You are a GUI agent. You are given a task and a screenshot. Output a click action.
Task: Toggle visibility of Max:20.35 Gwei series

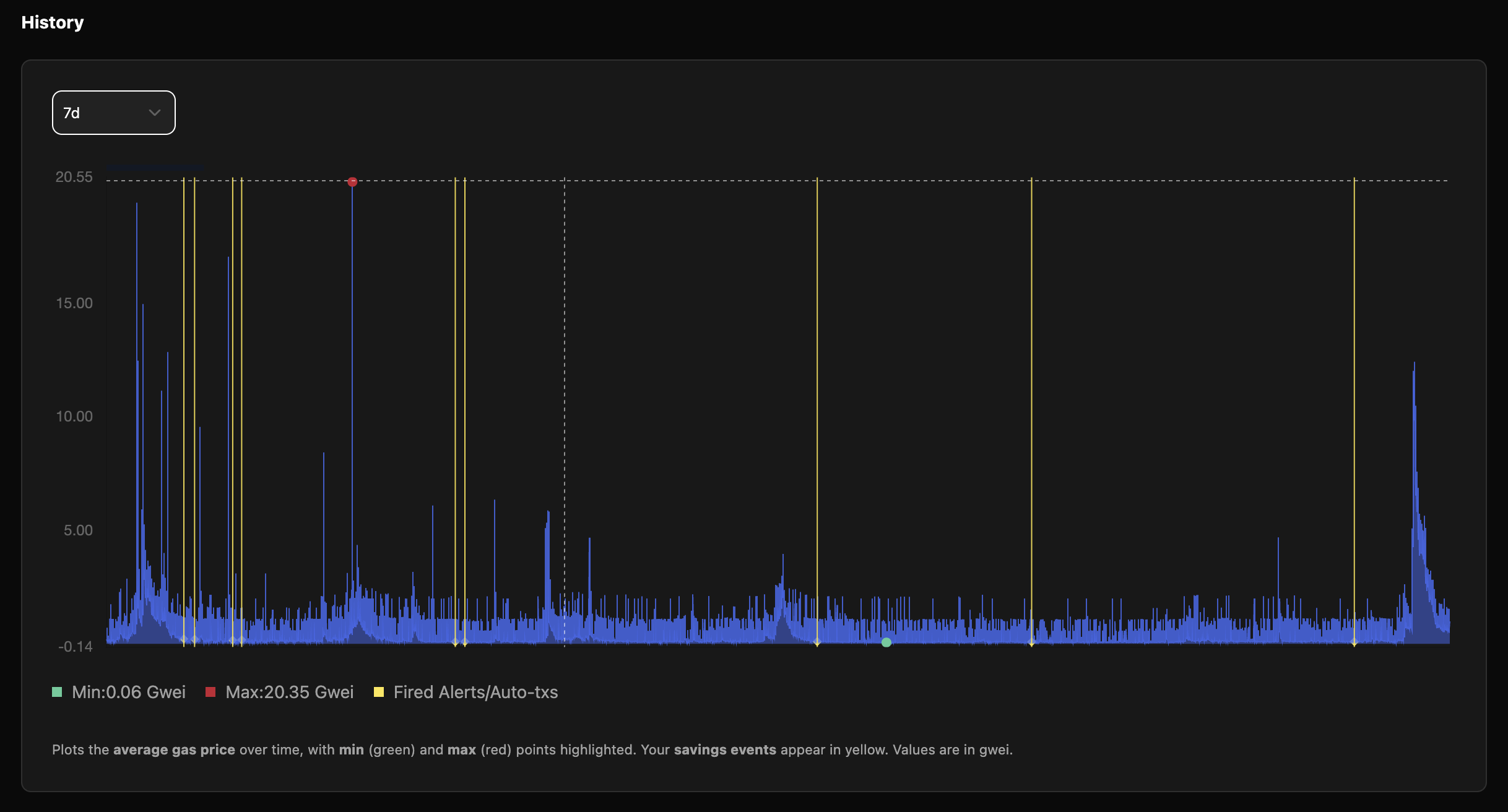pyautogui.click(x=290, y=692)
